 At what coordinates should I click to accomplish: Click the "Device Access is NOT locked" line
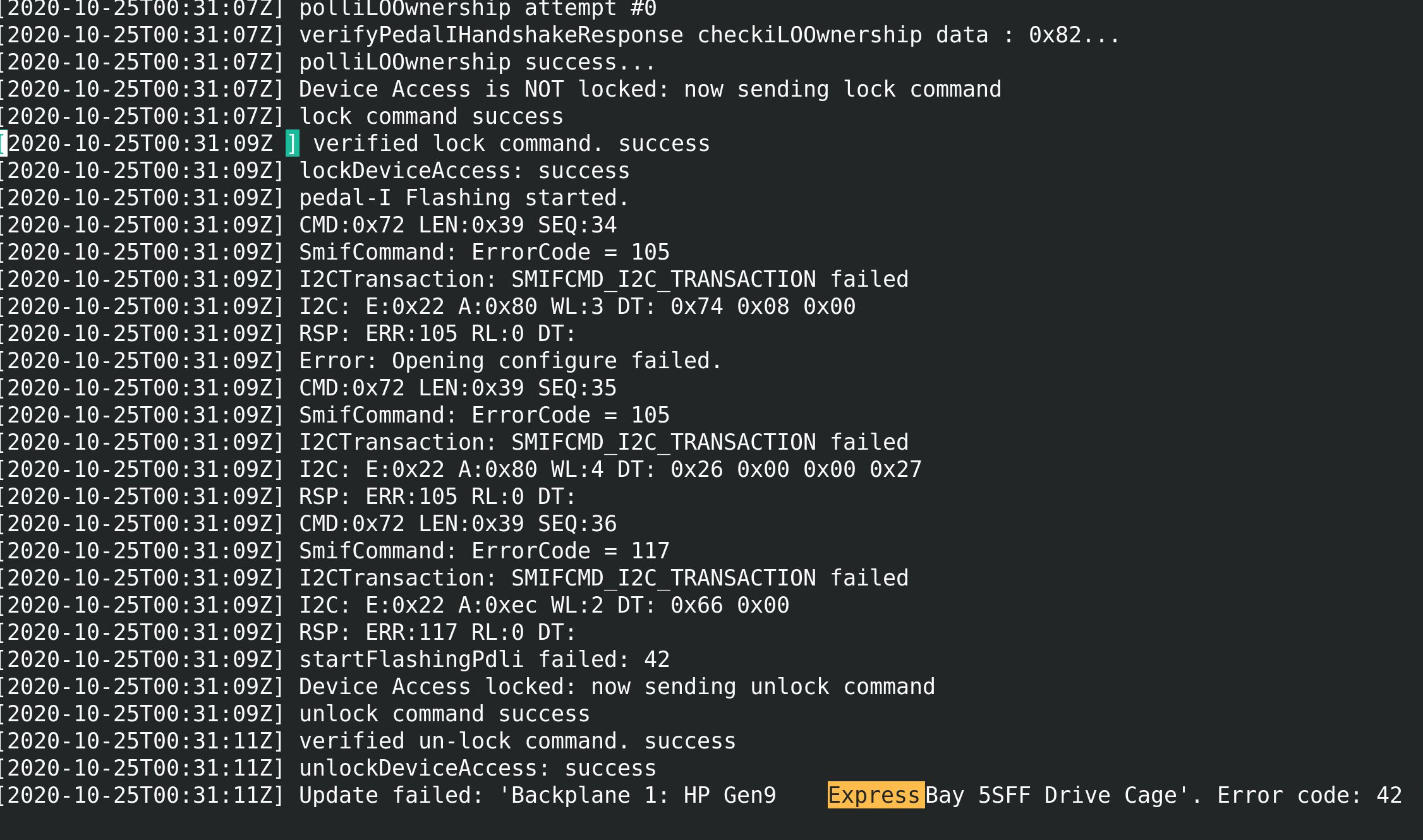point(650,89)
